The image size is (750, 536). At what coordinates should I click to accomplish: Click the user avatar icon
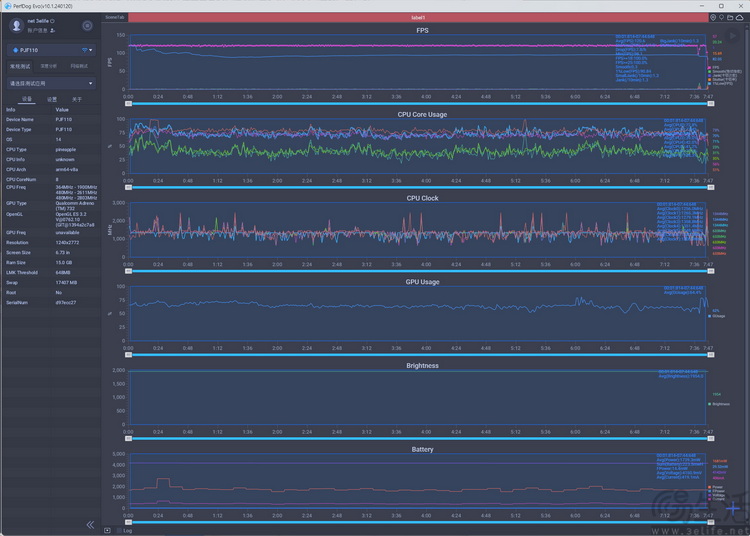click(16, 25)
